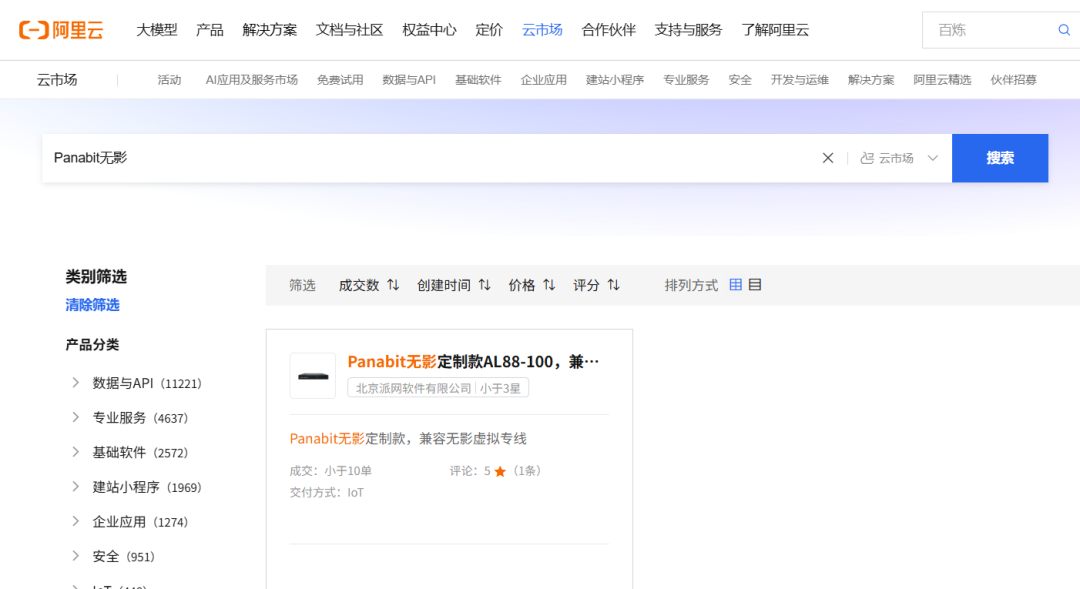Click the 清除筛选 link
1080x589 pixels.
[x=92, y=305]
